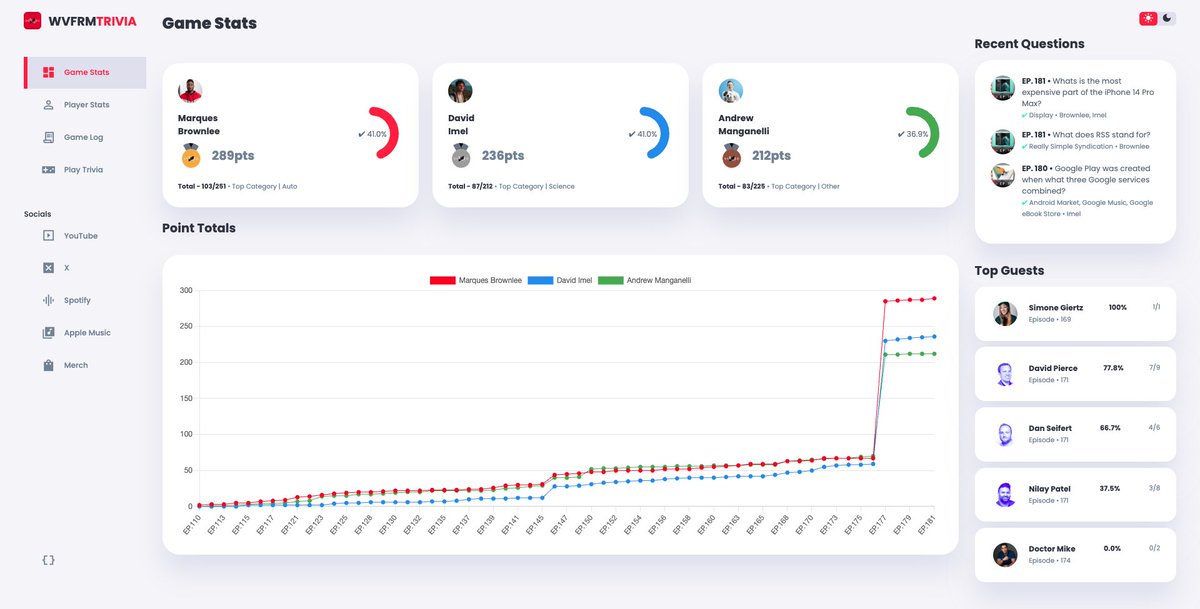This screenshot has height=609, width=1200.
Task: Switch to dark mode moon toggle
Action: coord(1168,19)
